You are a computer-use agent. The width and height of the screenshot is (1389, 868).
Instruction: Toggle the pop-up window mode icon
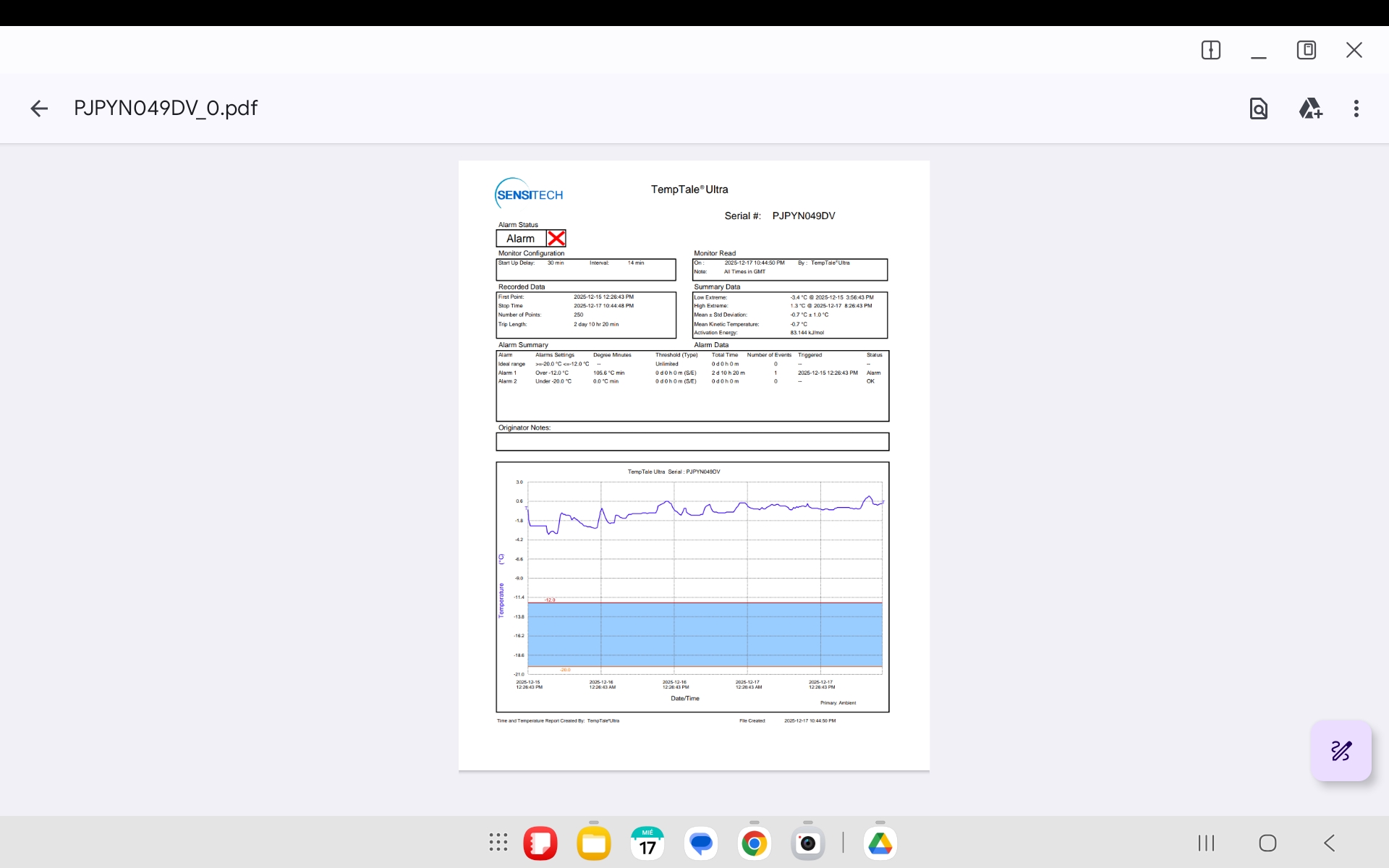click(x=1306, y=50)
